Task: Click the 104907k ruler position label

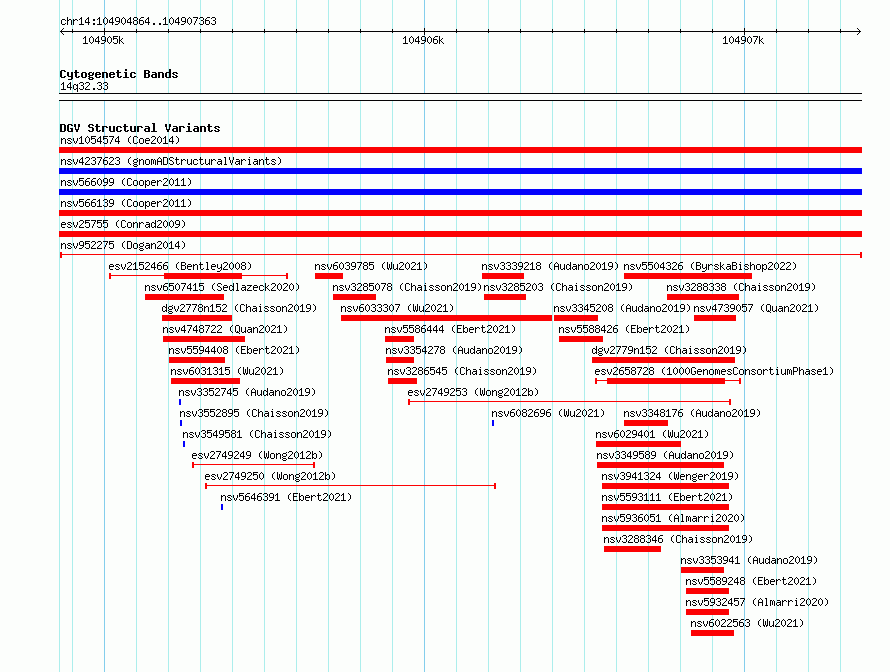Action: click(744, 40)
